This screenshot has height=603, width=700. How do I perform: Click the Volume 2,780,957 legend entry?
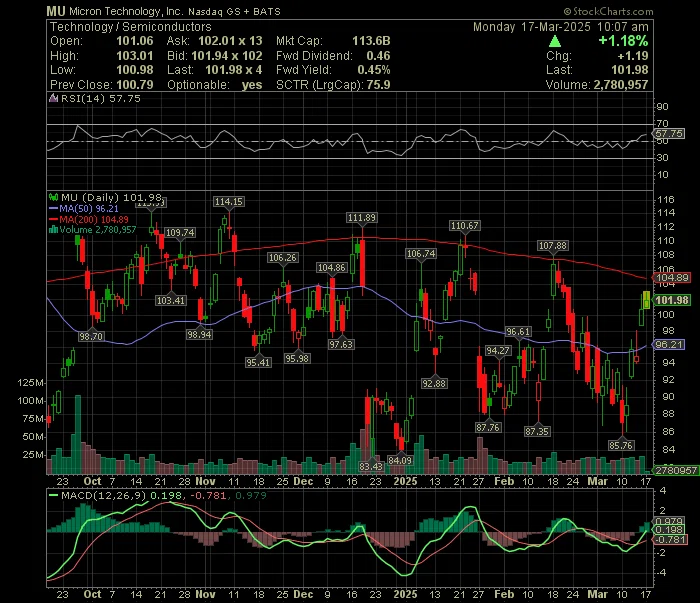click(92, 229)
